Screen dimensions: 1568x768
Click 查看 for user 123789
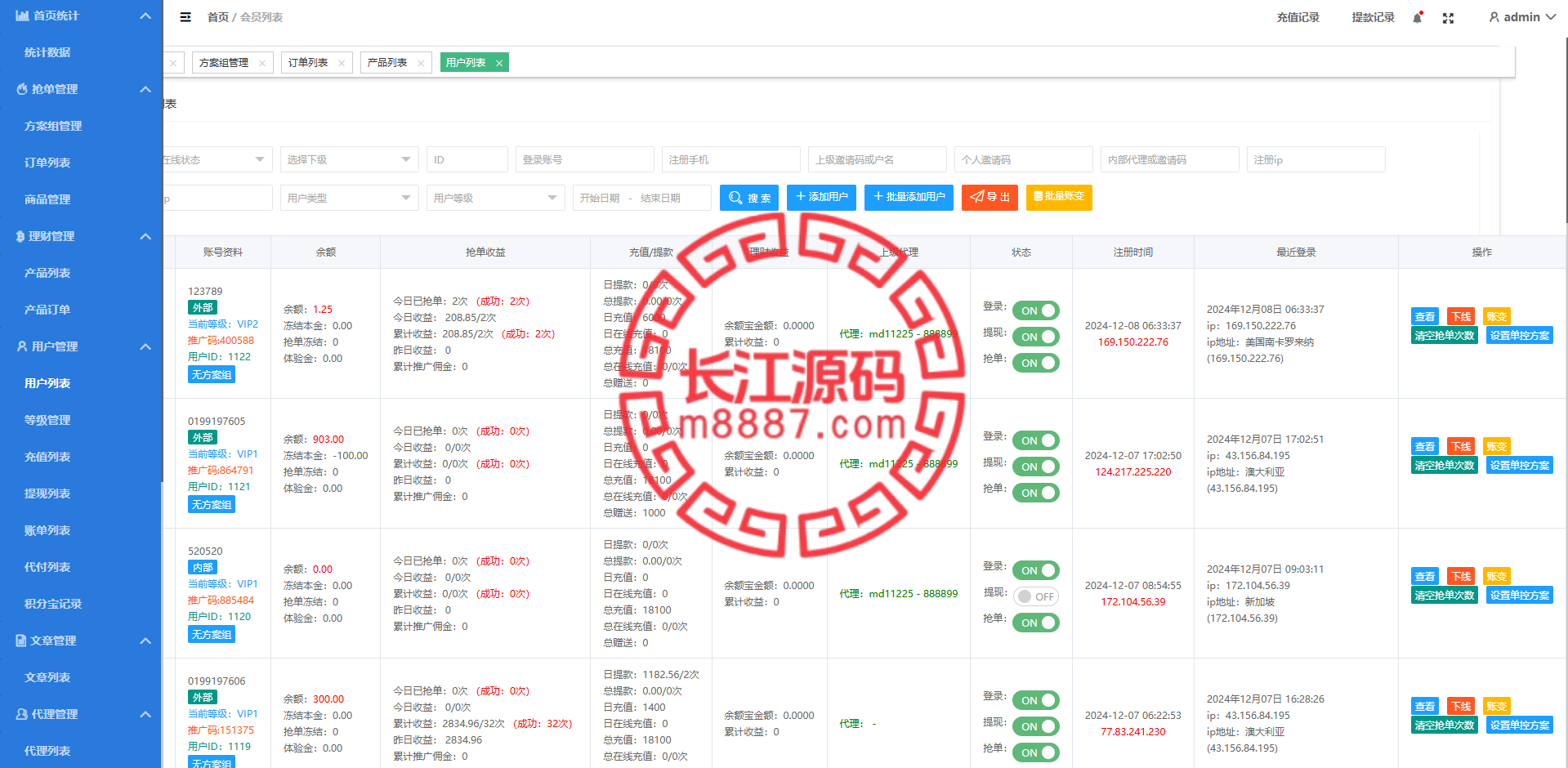(x=1425, y=316)
